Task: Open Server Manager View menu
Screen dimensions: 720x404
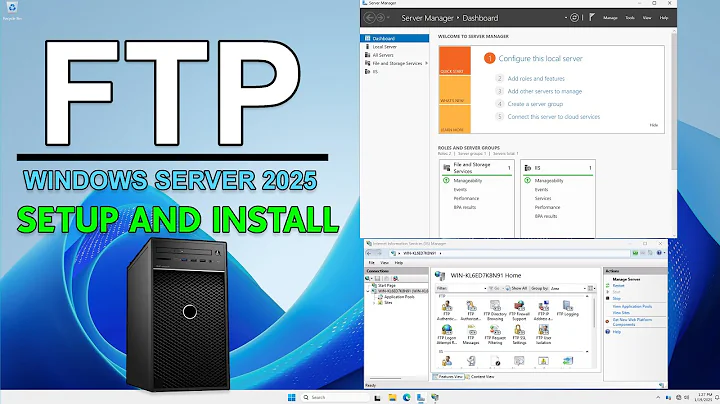Action: [647, 18]
